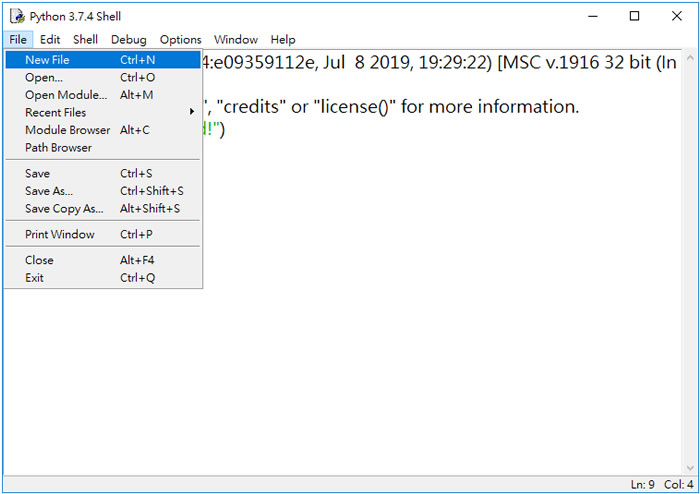Click the Col: 4 status indicator
Viewport: 700px width, 494px height.
coord(679,485)
